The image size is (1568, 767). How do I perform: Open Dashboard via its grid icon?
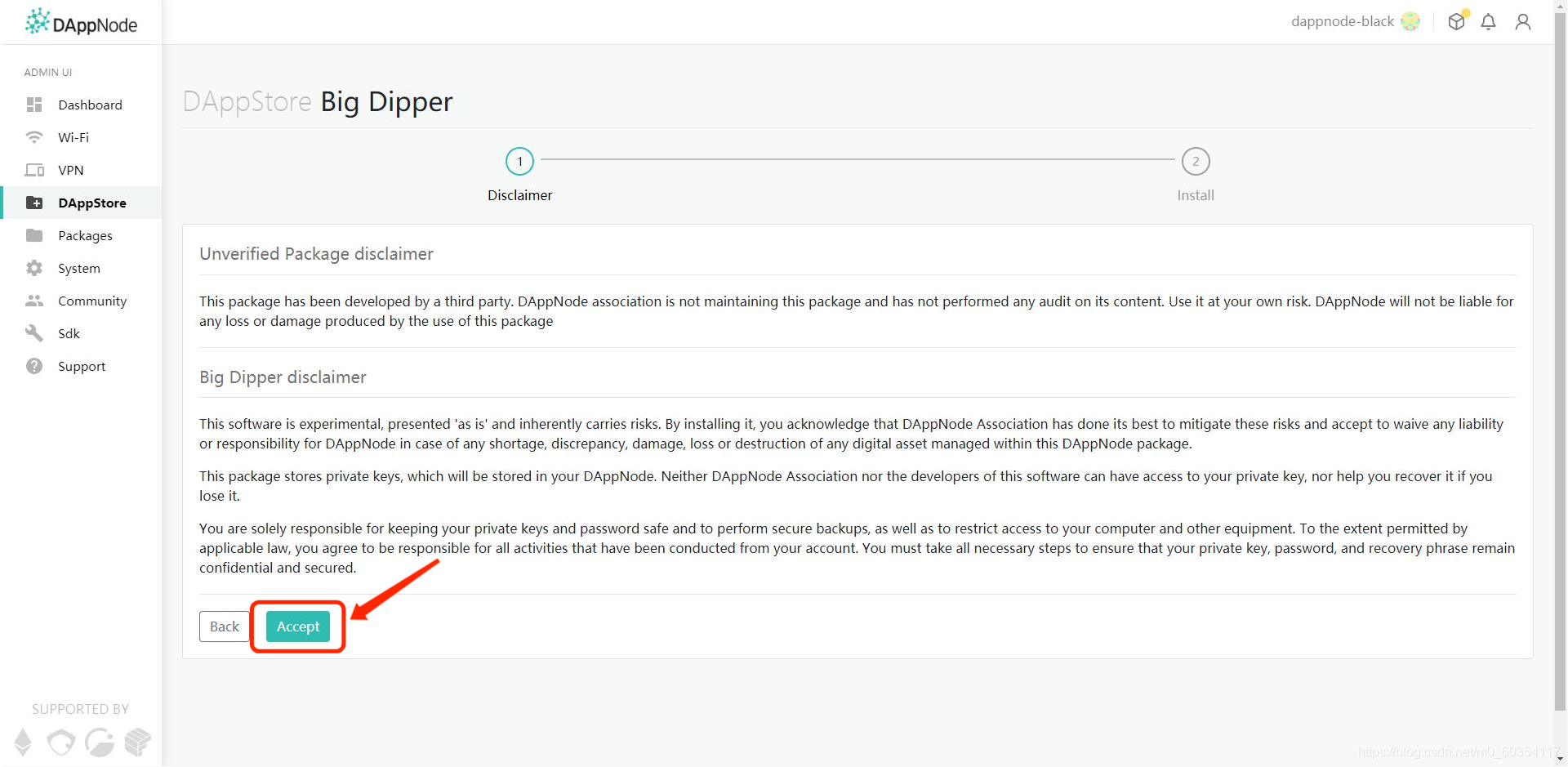(34, 105)
